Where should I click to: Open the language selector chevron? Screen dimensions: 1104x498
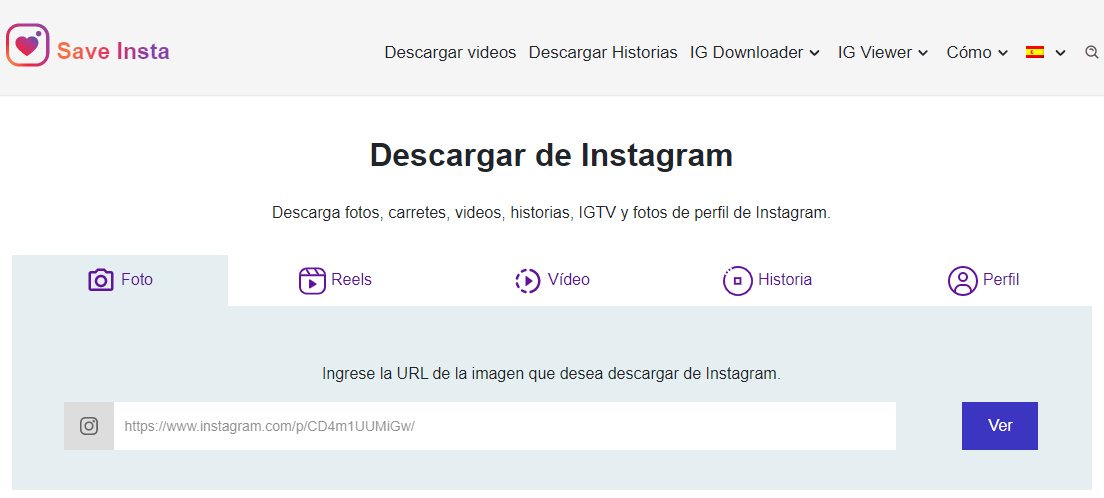[x=1060, y=53]
